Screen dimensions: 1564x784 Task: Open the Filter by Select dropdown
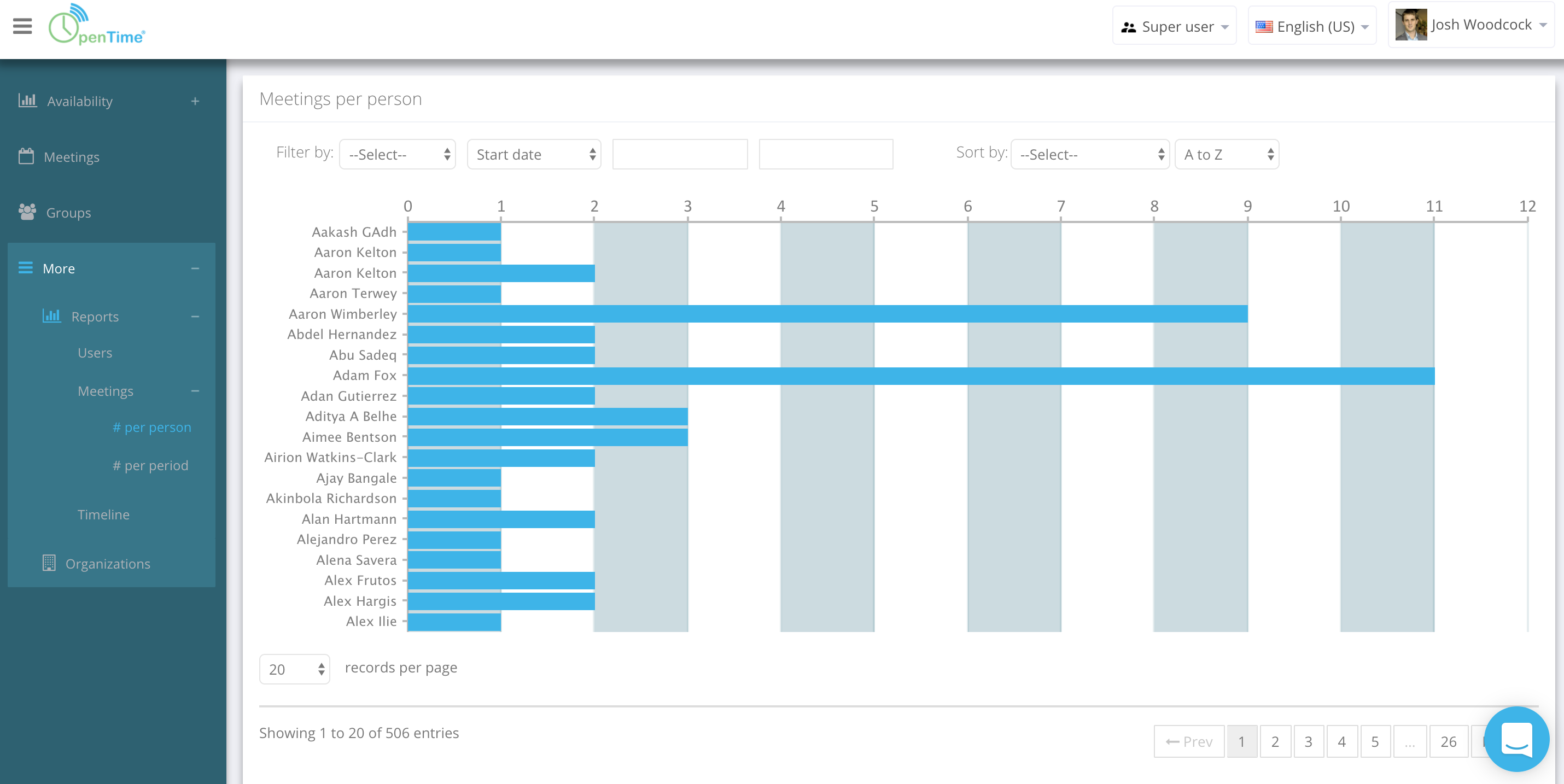[397, 155]
